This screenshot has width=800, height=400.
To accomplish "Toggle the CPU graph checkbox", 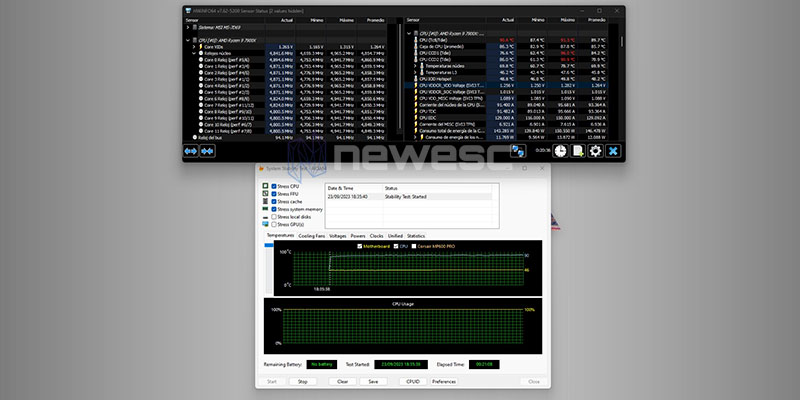I will (396, 246).
